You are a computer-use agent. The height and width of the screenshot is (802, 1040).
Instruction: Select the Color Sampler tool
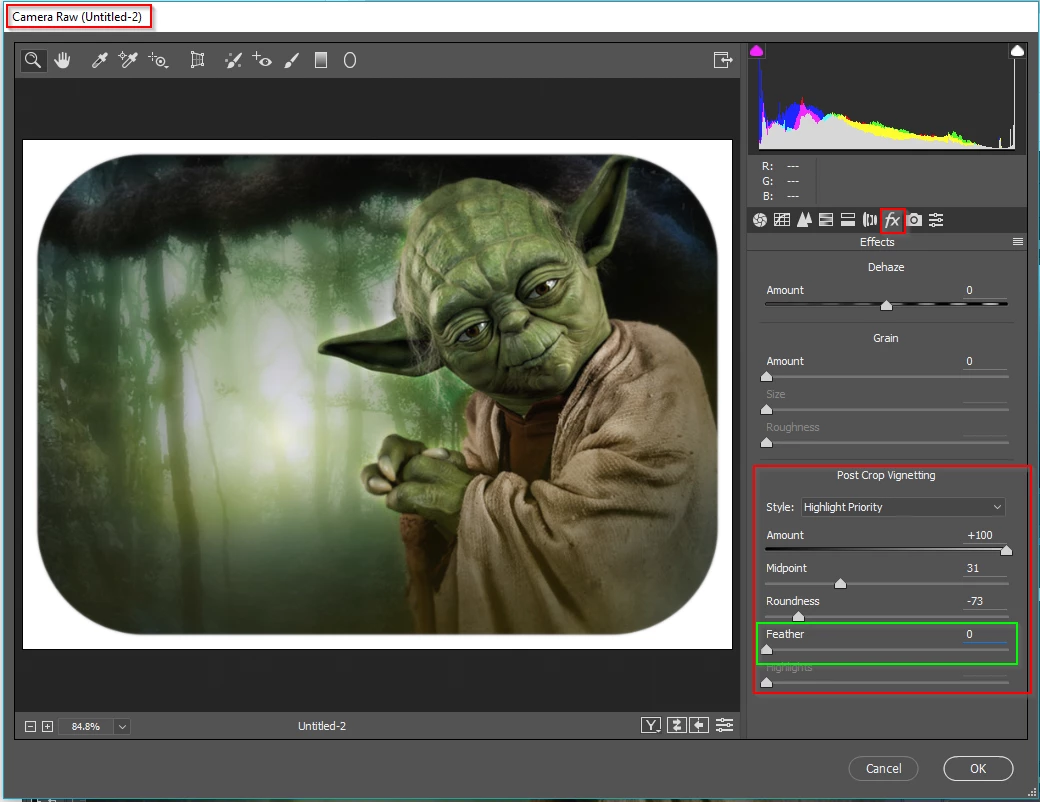coord(127,60)
